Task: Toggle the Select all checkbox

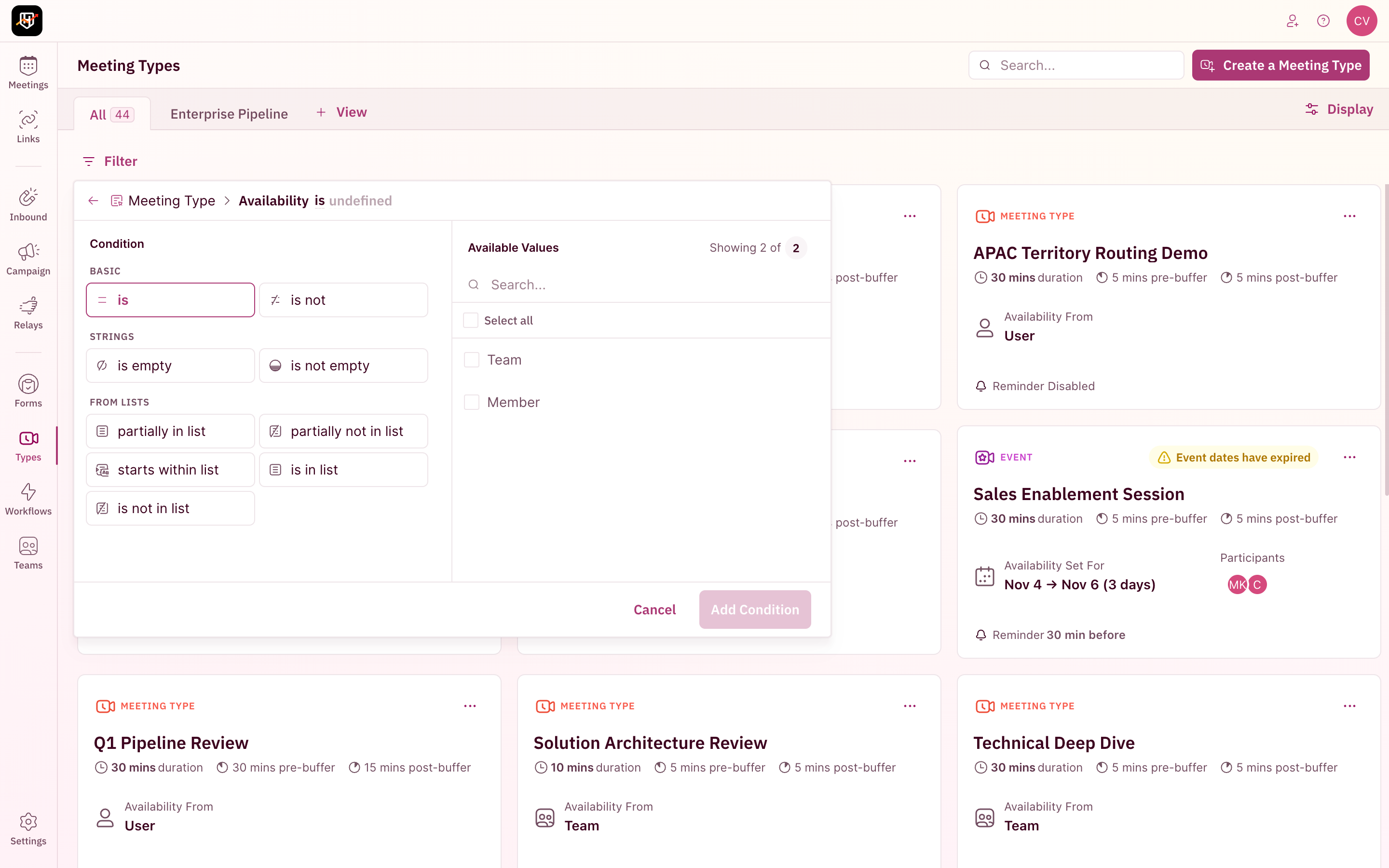Action: pos(471,320)
